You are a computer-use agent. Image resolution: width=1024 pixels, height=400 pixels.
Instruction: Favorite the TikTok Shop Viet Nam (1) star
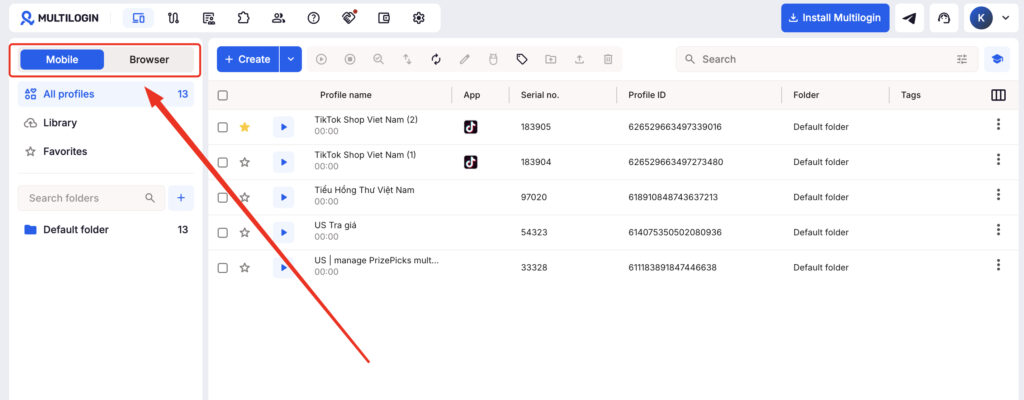coord(244,162)
